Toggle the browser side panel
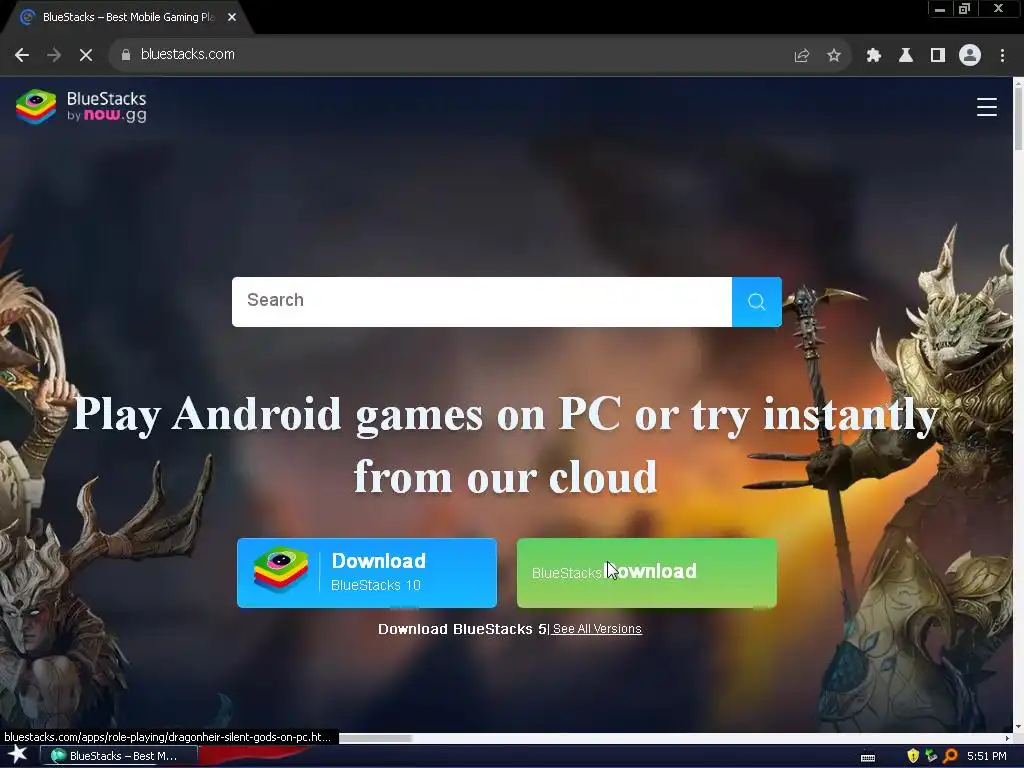The image size is (1024, 768). 937,56
